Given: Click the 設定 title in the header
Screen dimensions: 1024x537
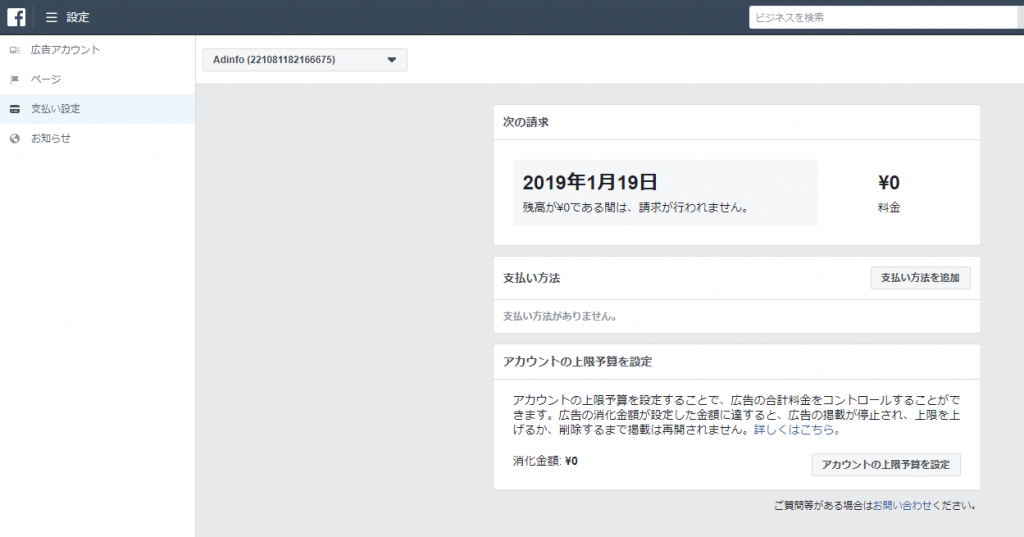Looking at the screenshot, I should pos(78,18).
